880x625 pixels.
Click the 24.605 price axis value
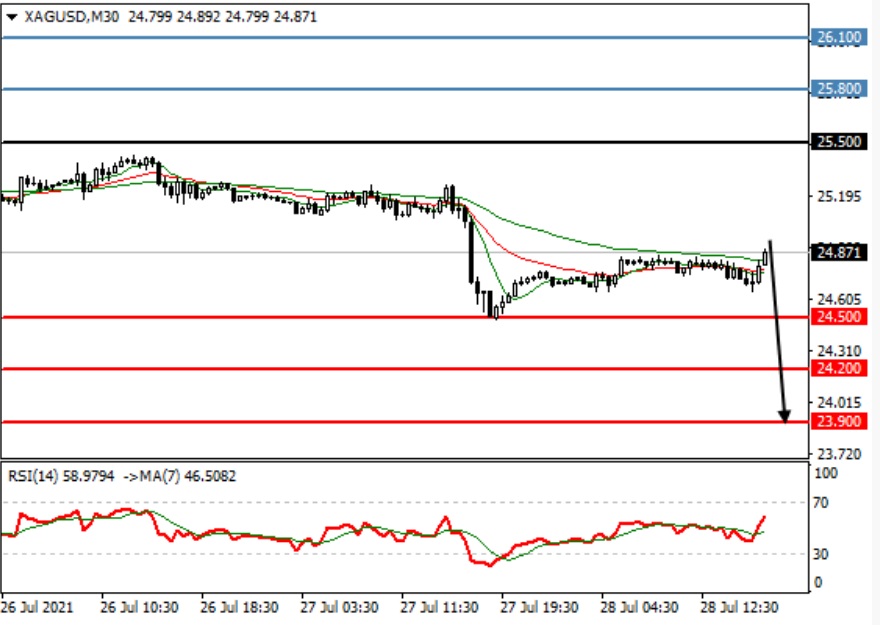point(839,300)
